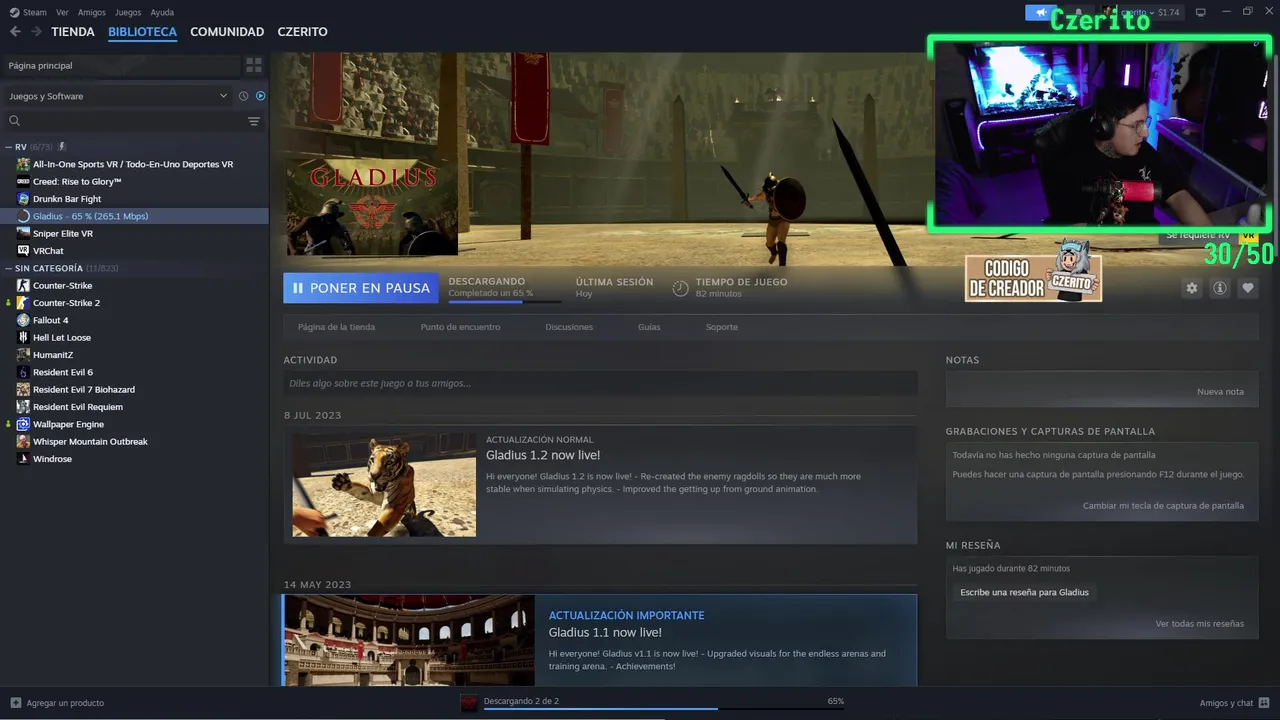
Task: Open the Discusiones link
Action: click(x=569, y=327)
